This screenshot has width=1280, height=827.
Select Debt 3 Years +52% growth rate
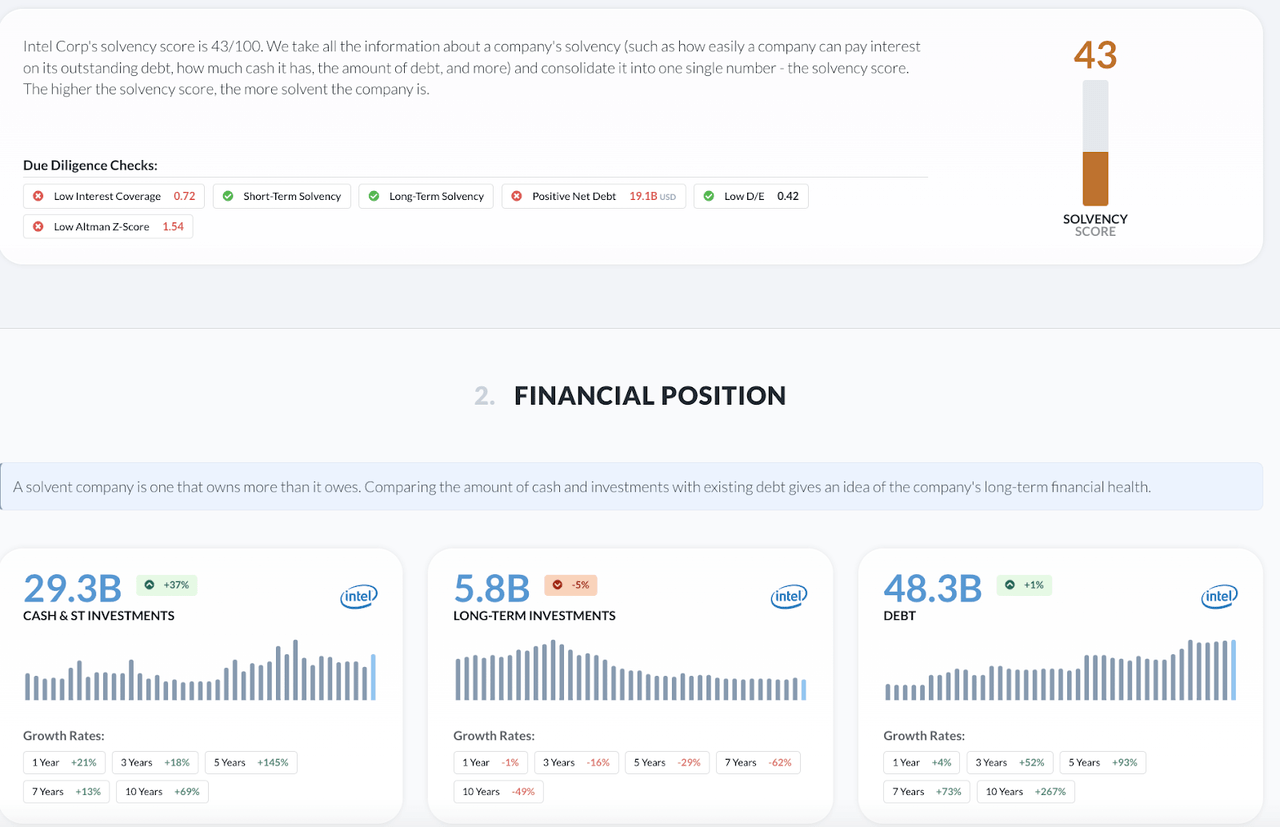tap(1010, 762)
